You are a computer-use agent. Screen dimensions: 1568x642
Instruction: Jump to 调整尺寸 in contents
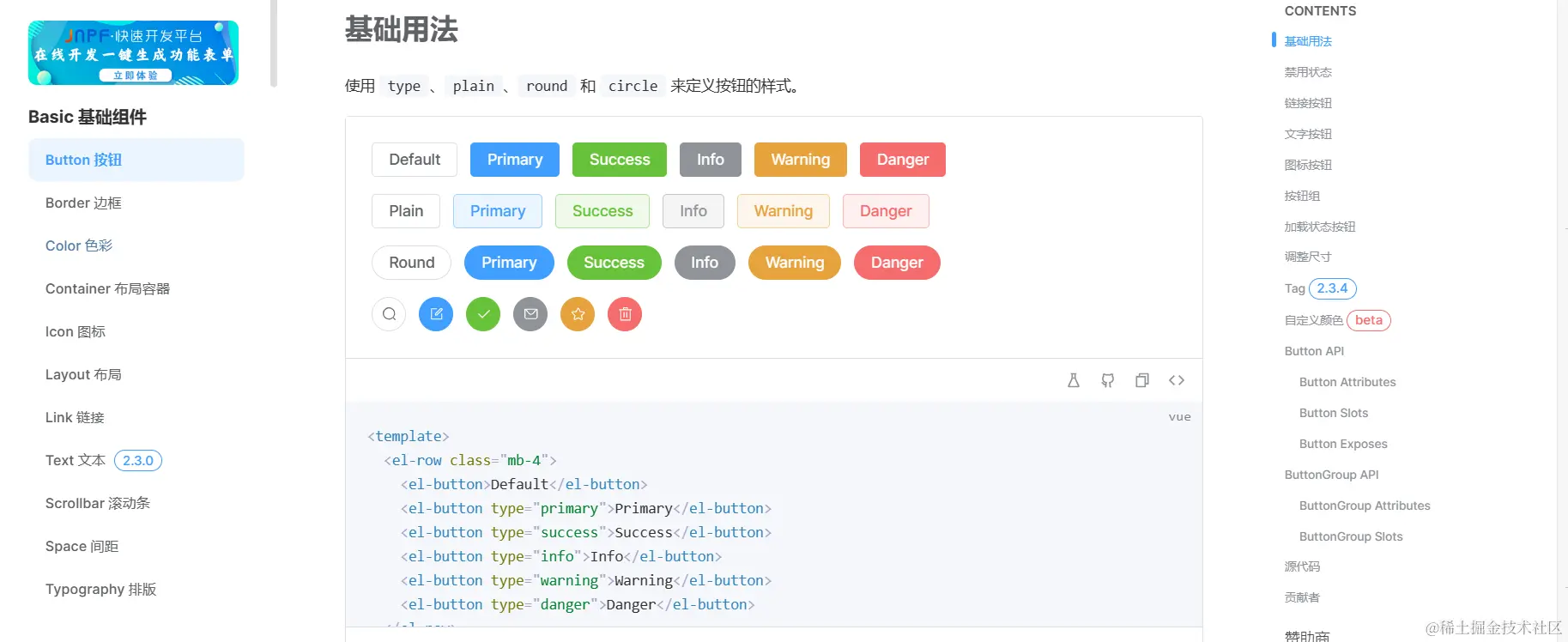(1308, 257)
